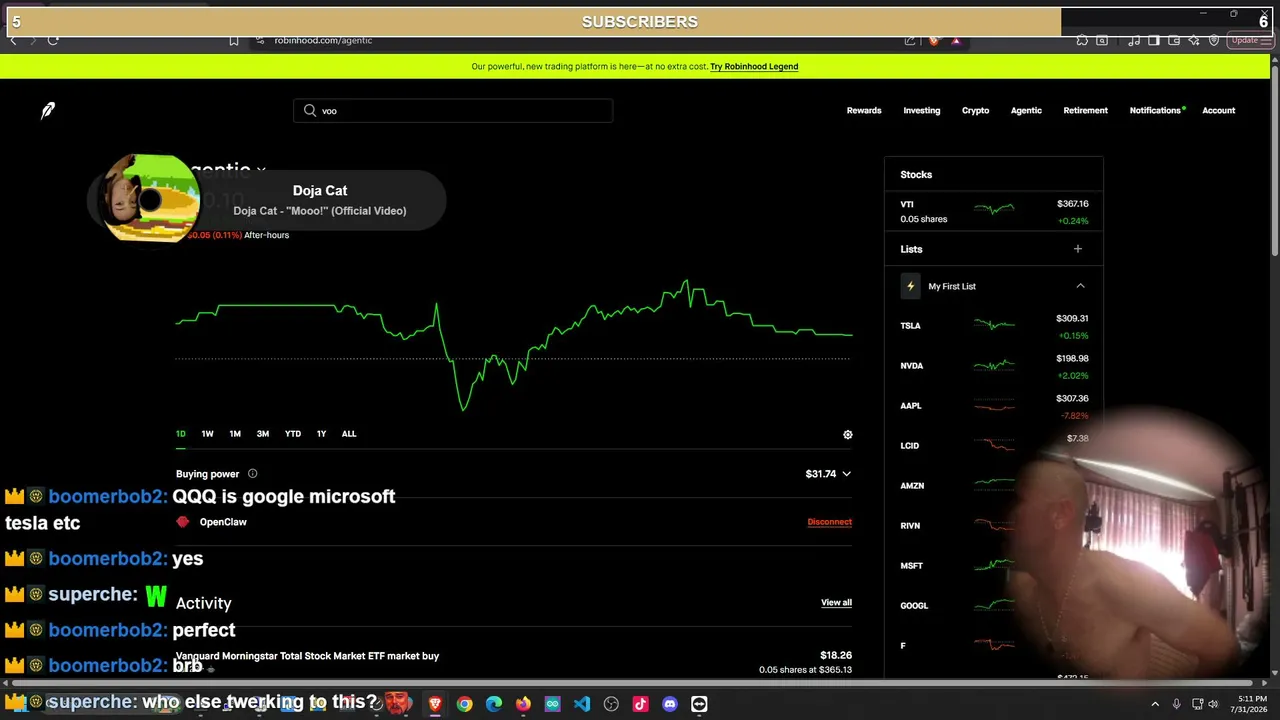Open Brave browser from the taskbar
Screen dimensions: 1280x720
(435, 704)
